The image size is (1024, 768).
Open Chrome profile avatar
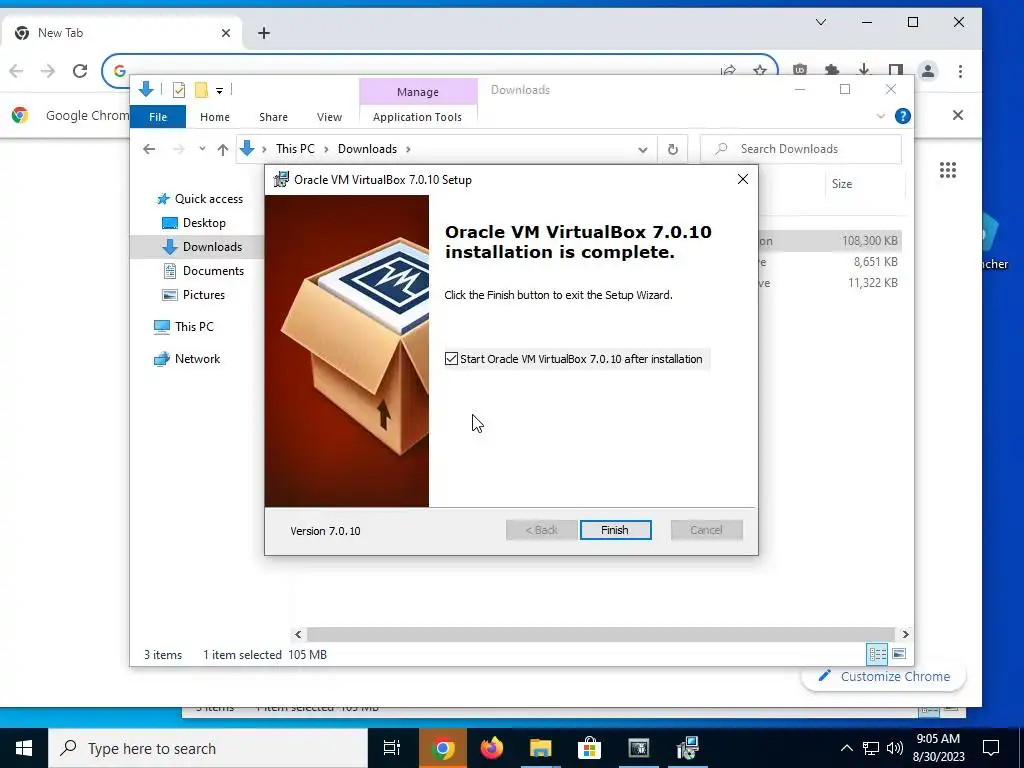pyautogui.click(x=928, y=71)
